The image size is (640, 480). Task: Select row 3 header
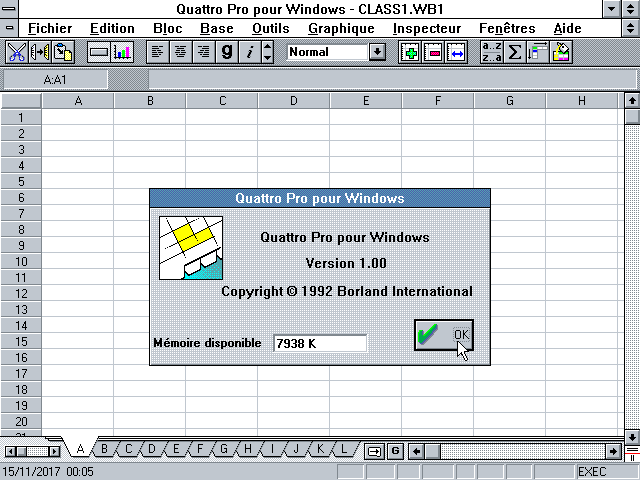pos(21,149)
